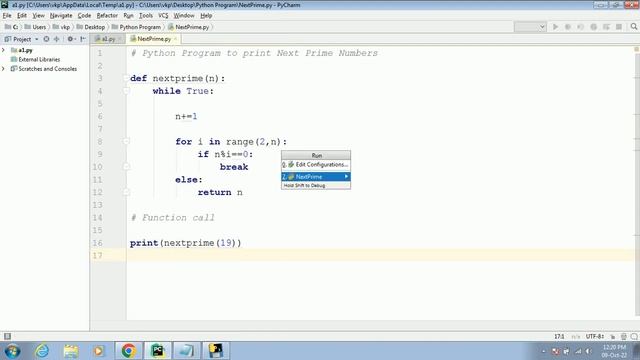Expand the a1.py project tree node
The image size is (640, 360).
tap(4, 50)
